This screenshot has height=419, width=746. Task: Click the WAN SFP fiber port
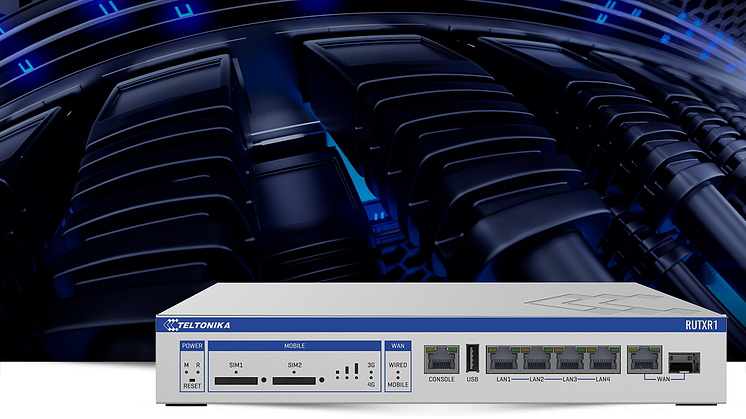pyautogui.click(x=683, y=361)
